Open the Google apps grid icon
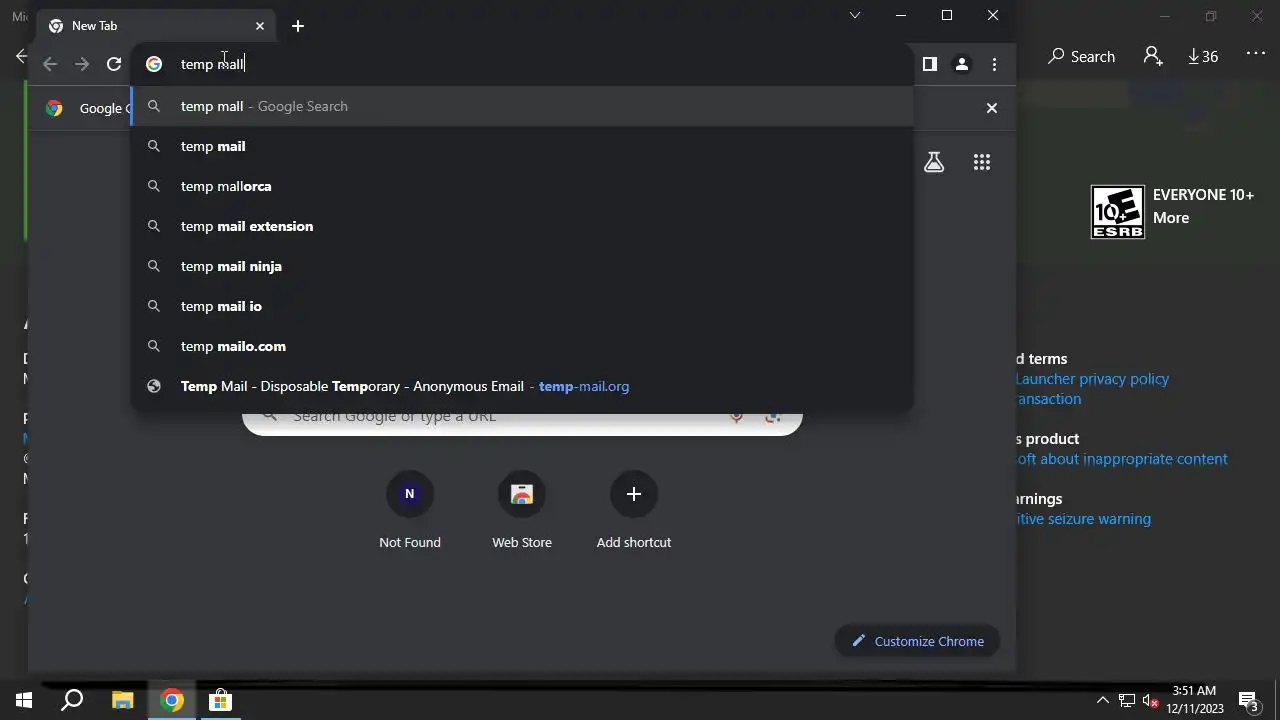The height and width of the screenshot is (720, 1280). pos(982,162)
